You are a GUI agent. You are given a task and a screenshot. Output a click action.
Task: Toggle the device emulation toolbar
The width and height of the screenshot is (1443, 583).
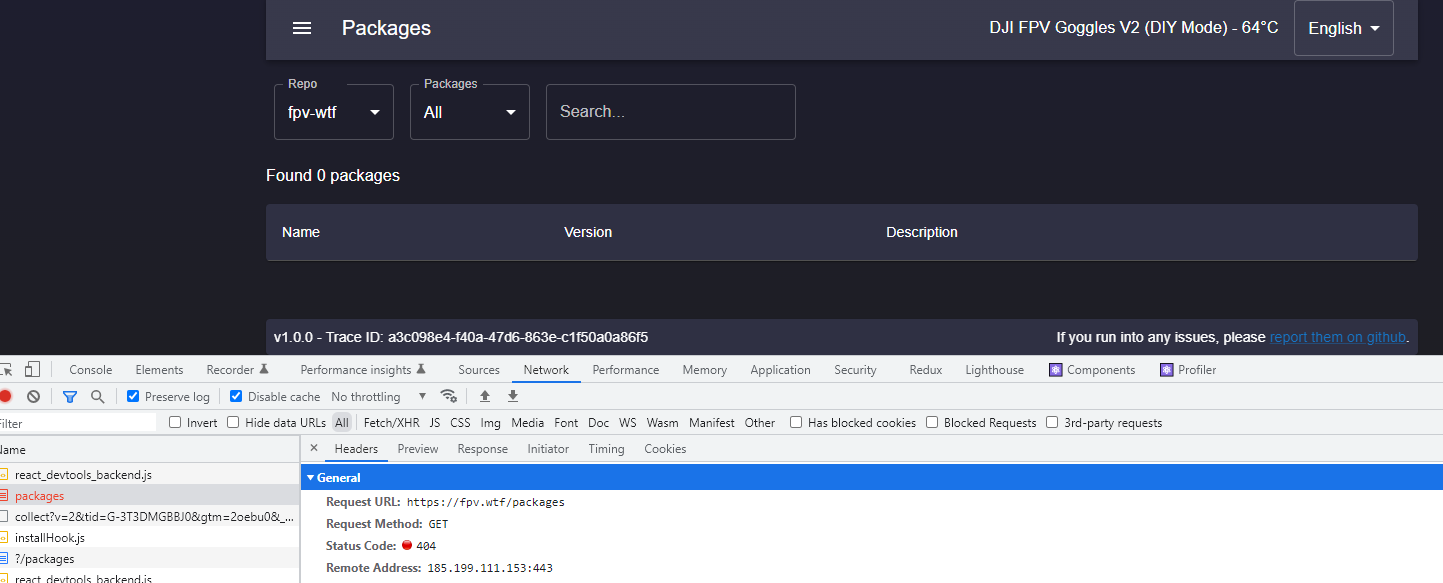click(32, 369)
